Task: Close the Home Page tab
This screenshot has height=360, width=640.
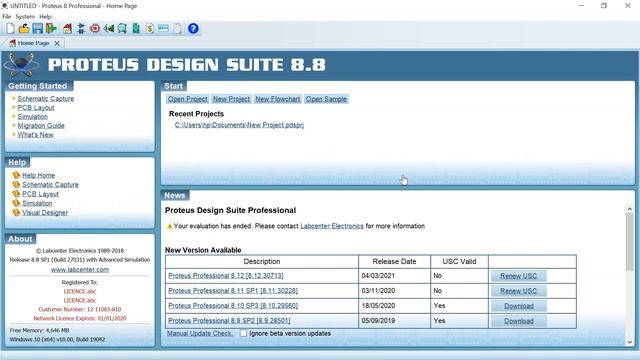Action: coord(57,43)
